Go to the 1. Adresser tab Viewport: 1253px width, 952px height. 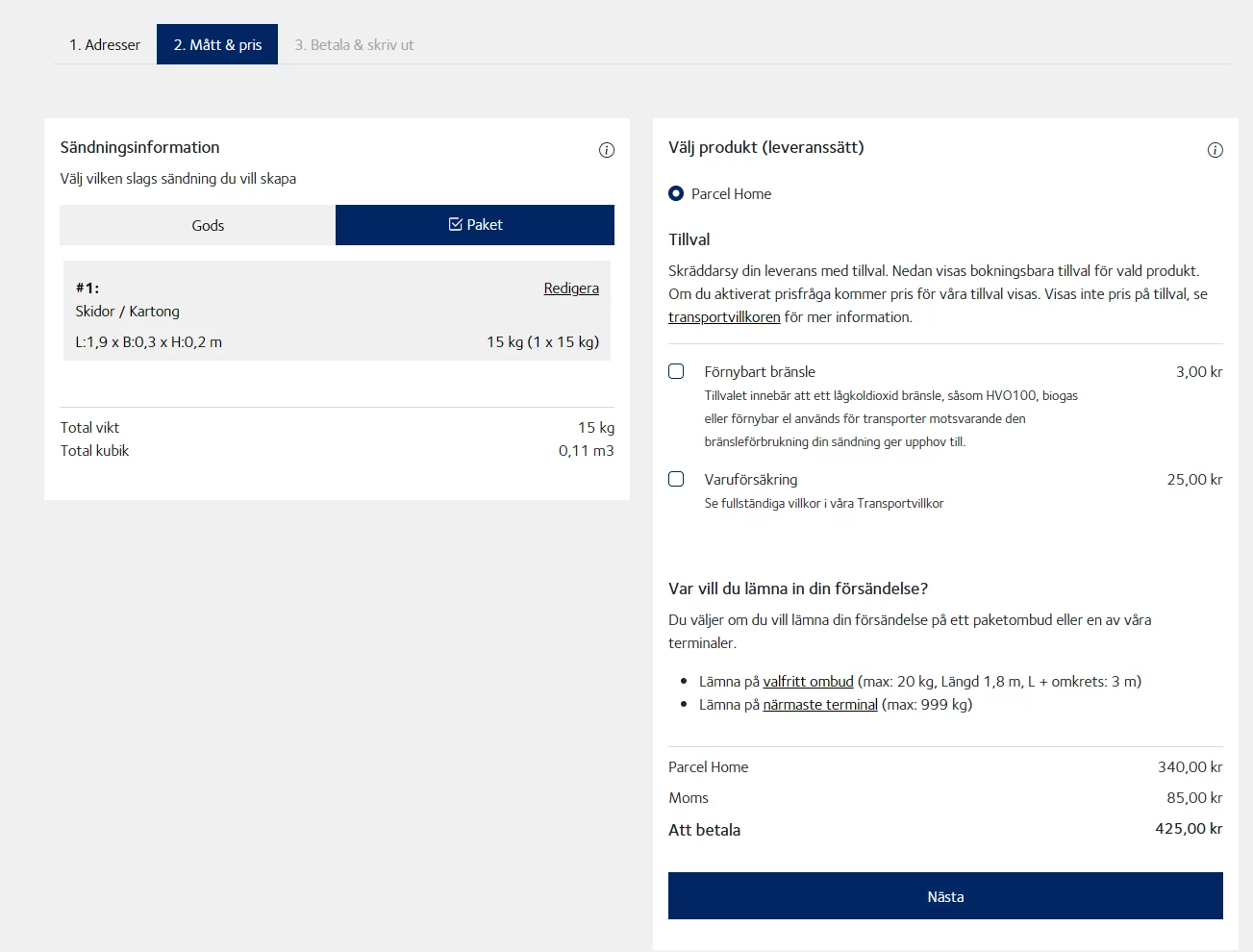(105, 44)
